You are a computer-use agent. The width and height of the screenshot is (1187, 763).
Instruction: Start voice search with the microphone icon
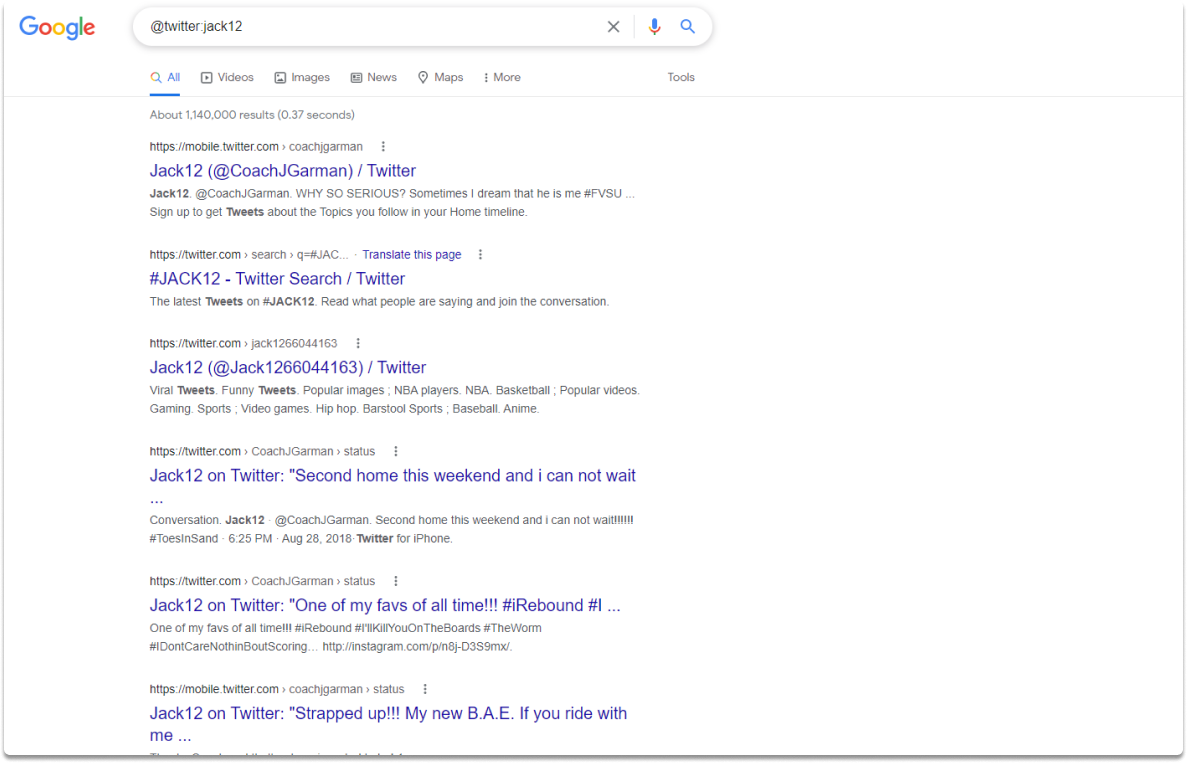[x=654, y=26]
